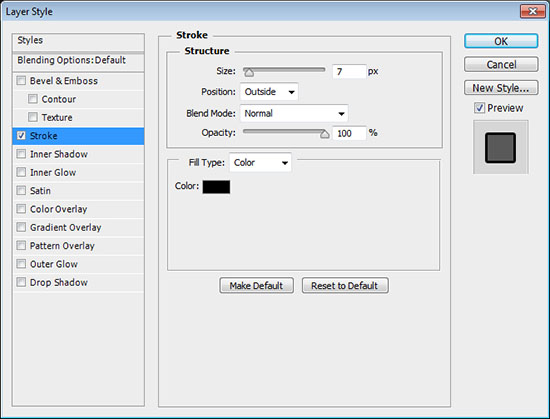Open the Texture settings label
Screen dimensions: 550x419
57,117
